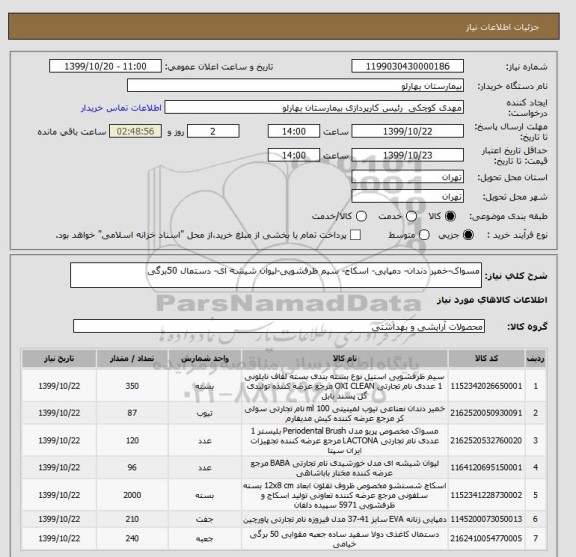Click quantity 240 in row 7
Viewport: 576px width, 557px height.
coord(132,538)
